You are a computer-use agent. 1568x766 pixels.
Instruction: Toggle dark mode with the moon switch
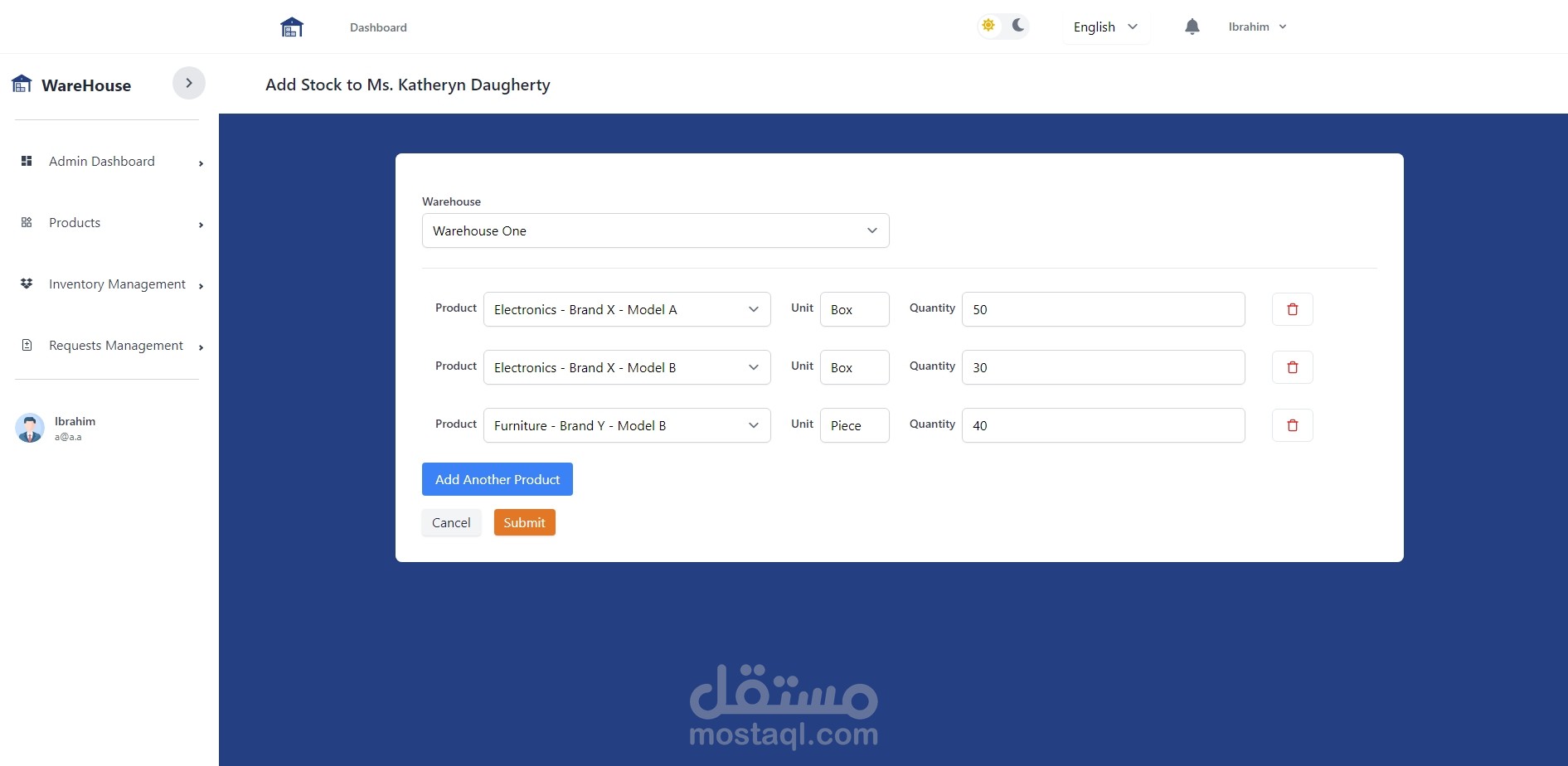(1017, 25)
